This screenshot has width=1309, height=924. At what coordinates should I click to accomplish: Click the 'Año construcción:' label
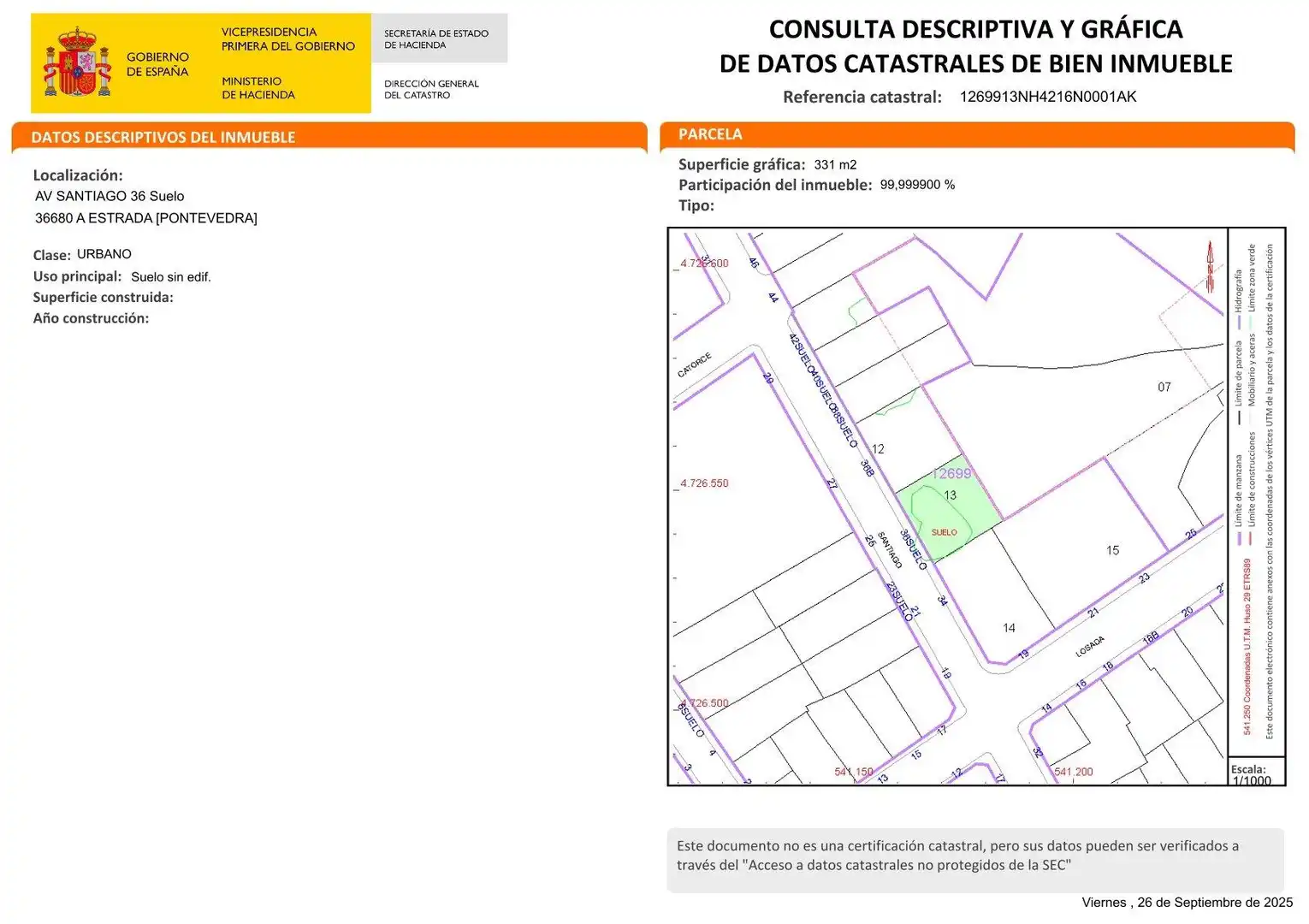tap(91, 318)
